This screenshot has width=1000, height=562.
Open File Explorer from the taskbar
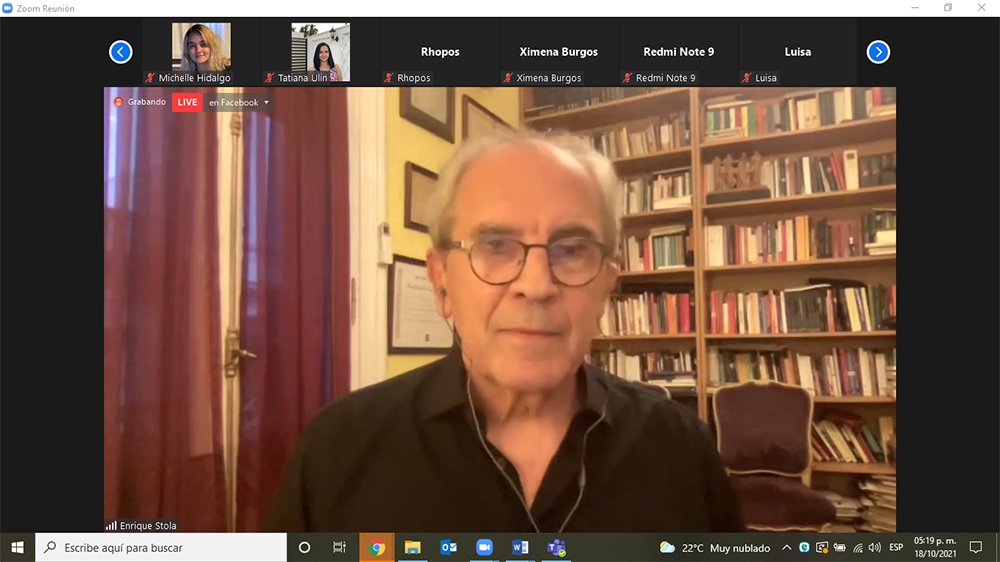[x=413, y=547]
